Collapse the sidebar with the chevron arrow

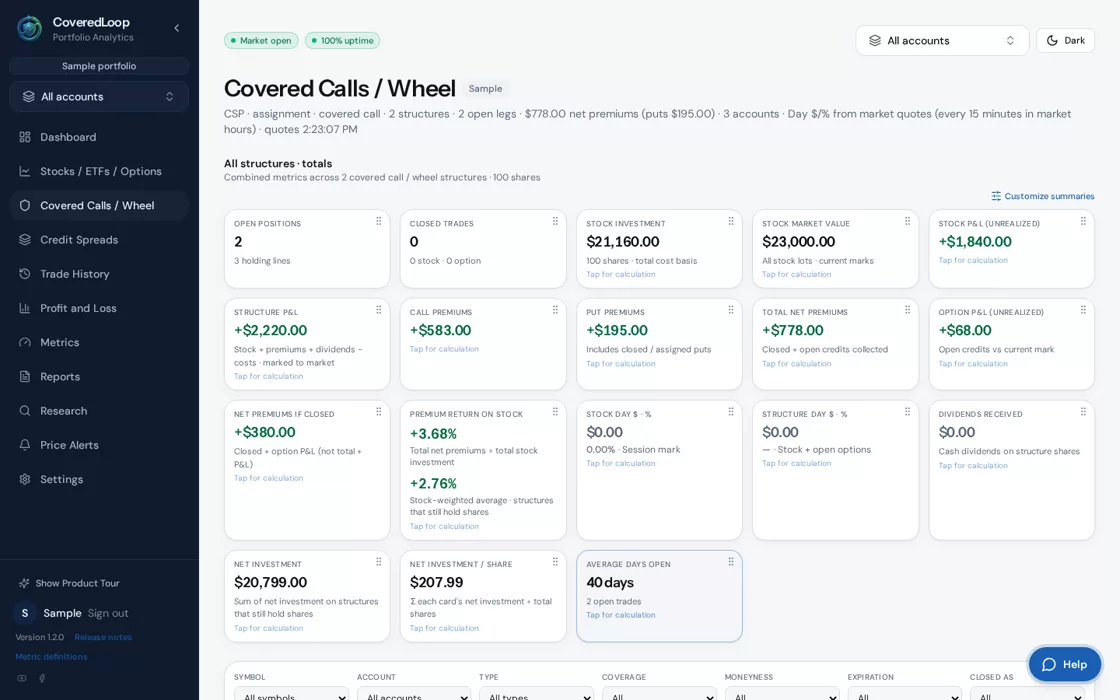(176, 28)
